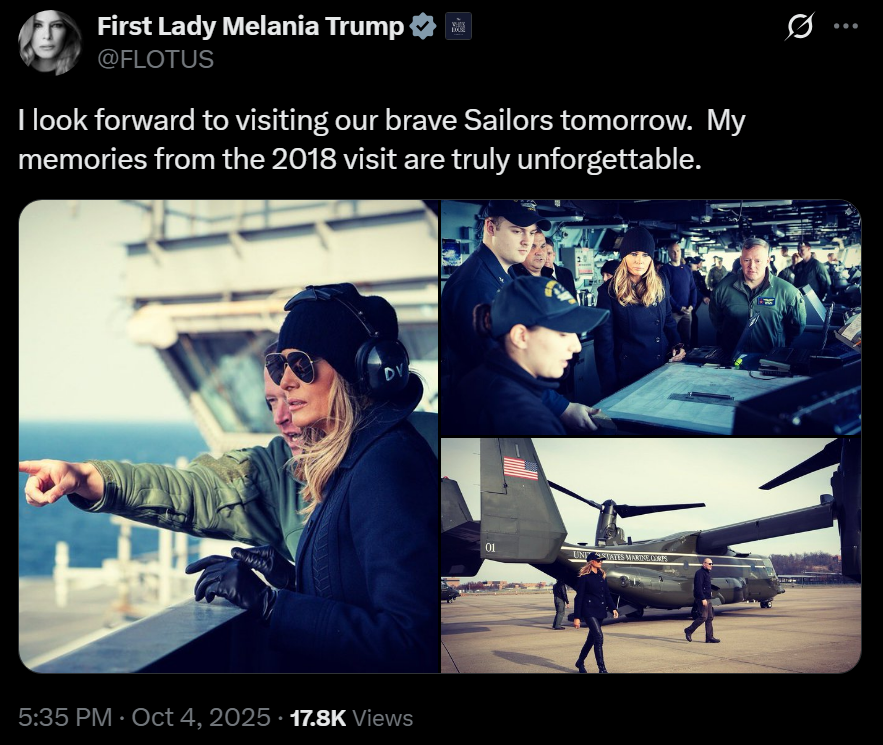Open the top-right ship bridge photo
This screenshot has height=745, width=883.
click(651, 316)
